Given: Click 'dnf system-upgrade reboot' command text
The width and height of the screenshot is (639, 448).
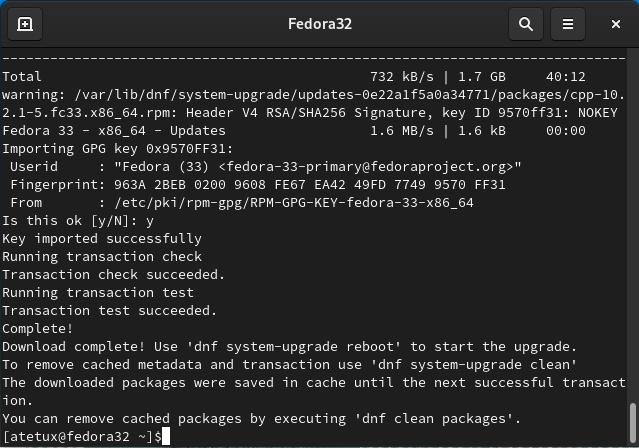Looking at the screenshot, I should pyautogui.click(x=293, y=347).
